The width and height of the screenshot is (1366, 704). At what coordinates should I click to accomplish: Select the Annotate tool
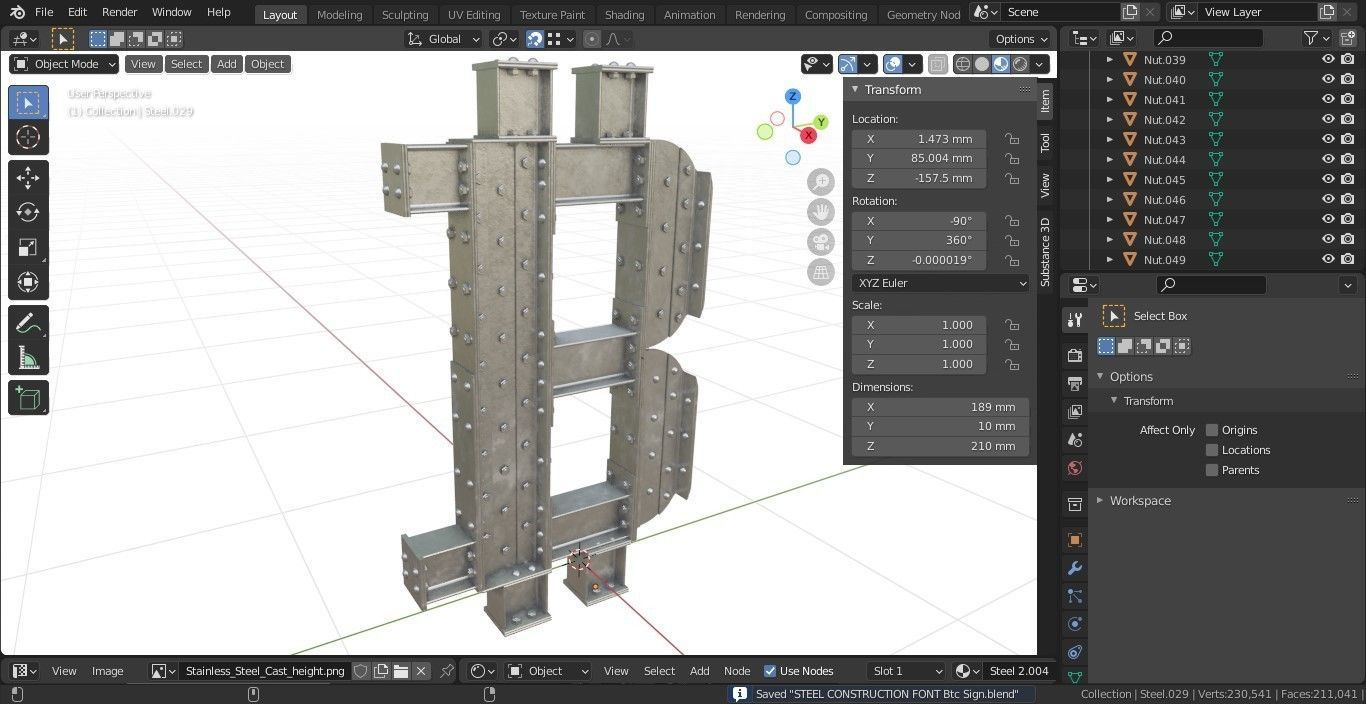coord(28,323)
